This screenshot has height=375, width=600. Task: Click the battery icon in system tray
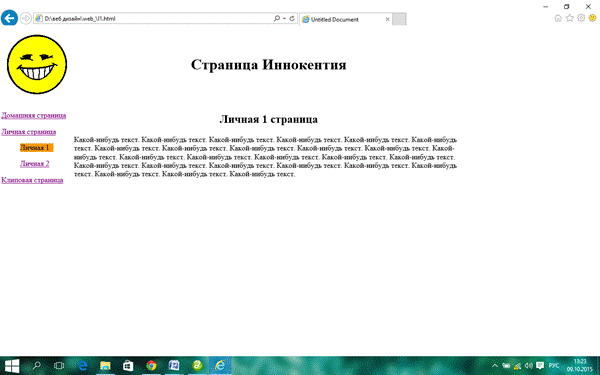pyautogui.click(x=506, y=366)
